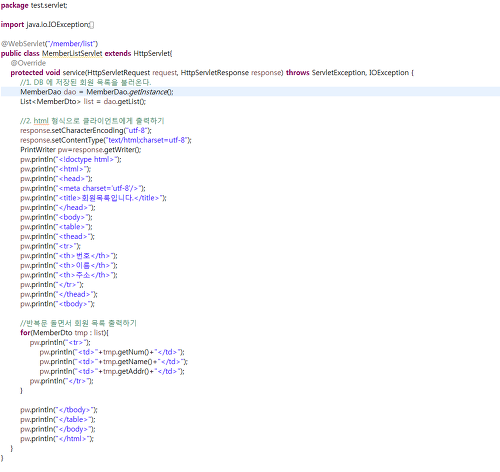Click 'throws ServletException, IOException' text
500x472 pixels.
point(347,73)
